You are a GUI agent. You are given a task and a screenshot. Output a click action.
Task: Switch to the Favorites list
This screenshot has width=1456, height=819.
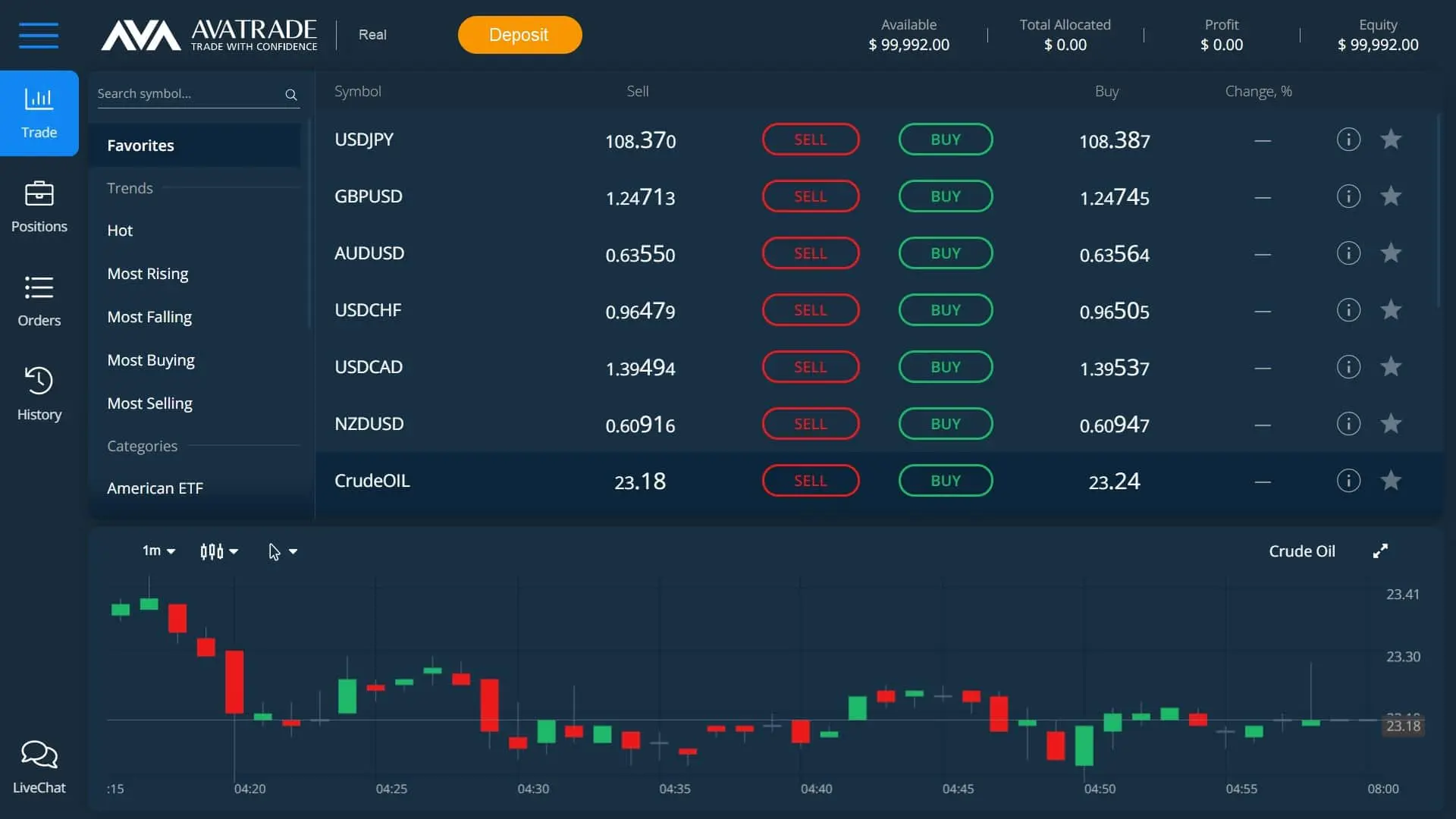coord(140,145)
